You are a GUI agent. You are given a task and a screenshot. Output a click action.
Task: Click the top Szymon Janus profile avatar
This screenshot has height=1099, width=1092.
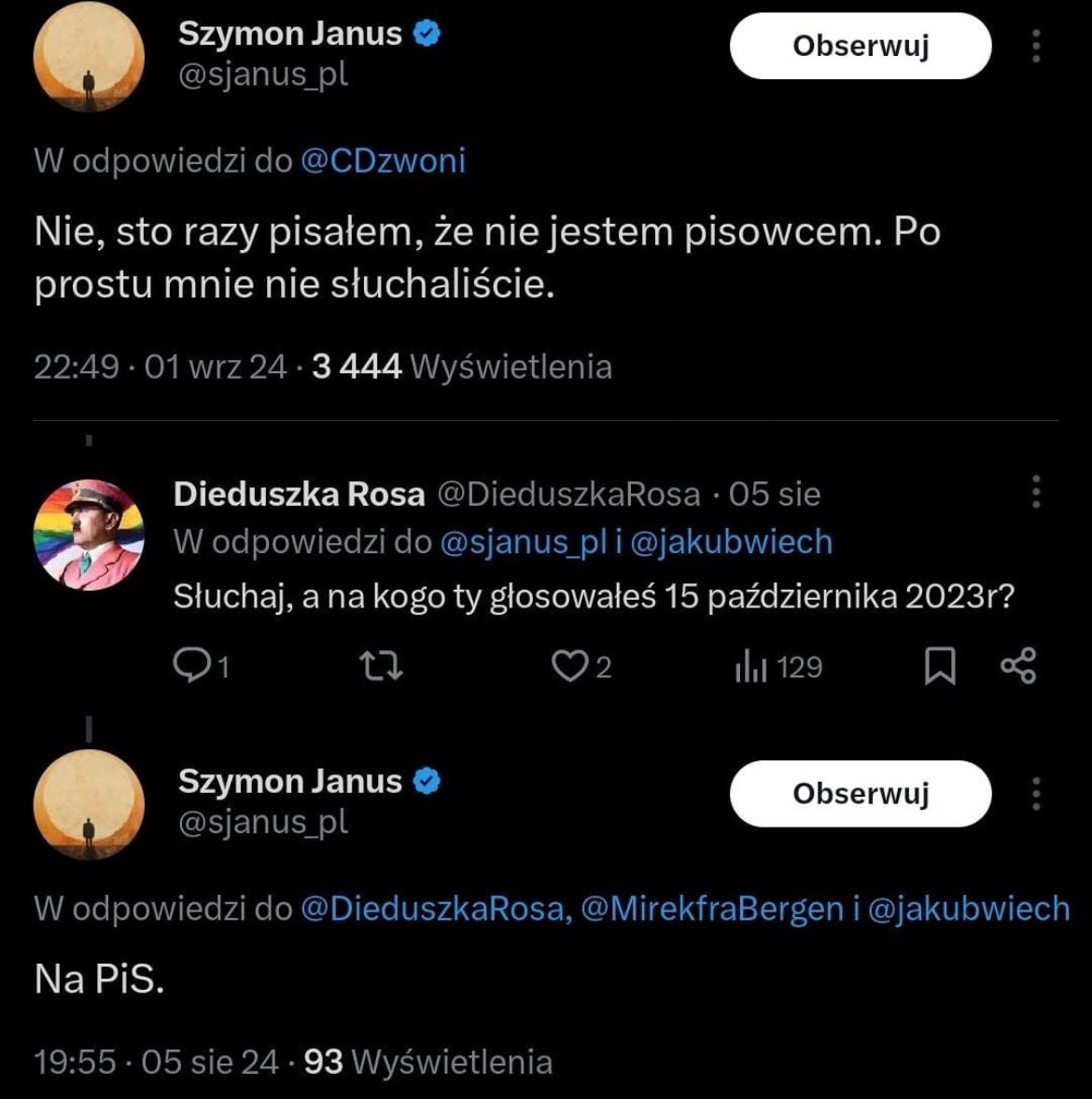tap(89, 56)
